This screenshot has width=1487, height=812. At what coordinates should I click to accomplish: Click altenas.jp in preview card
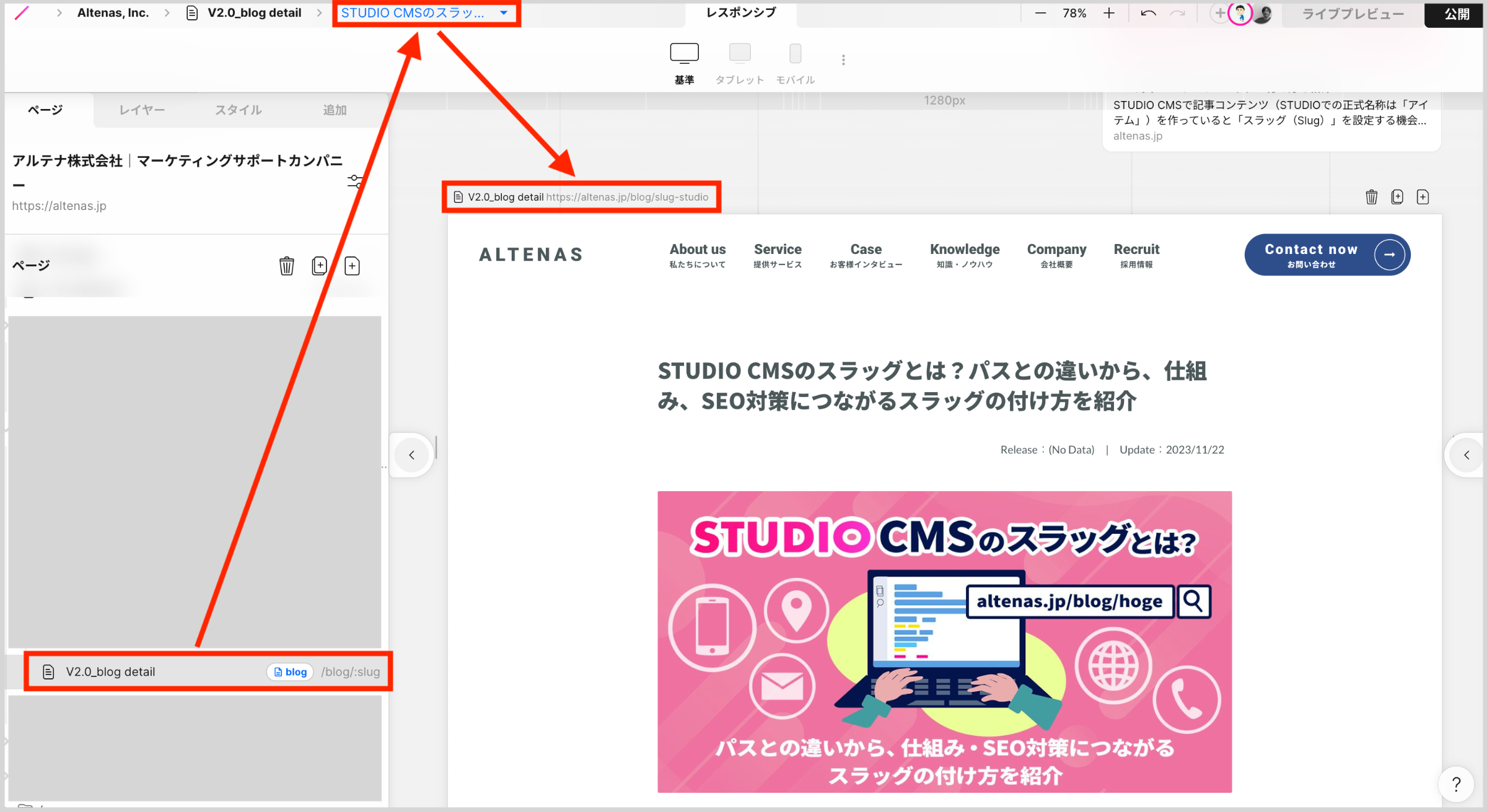1138,136
